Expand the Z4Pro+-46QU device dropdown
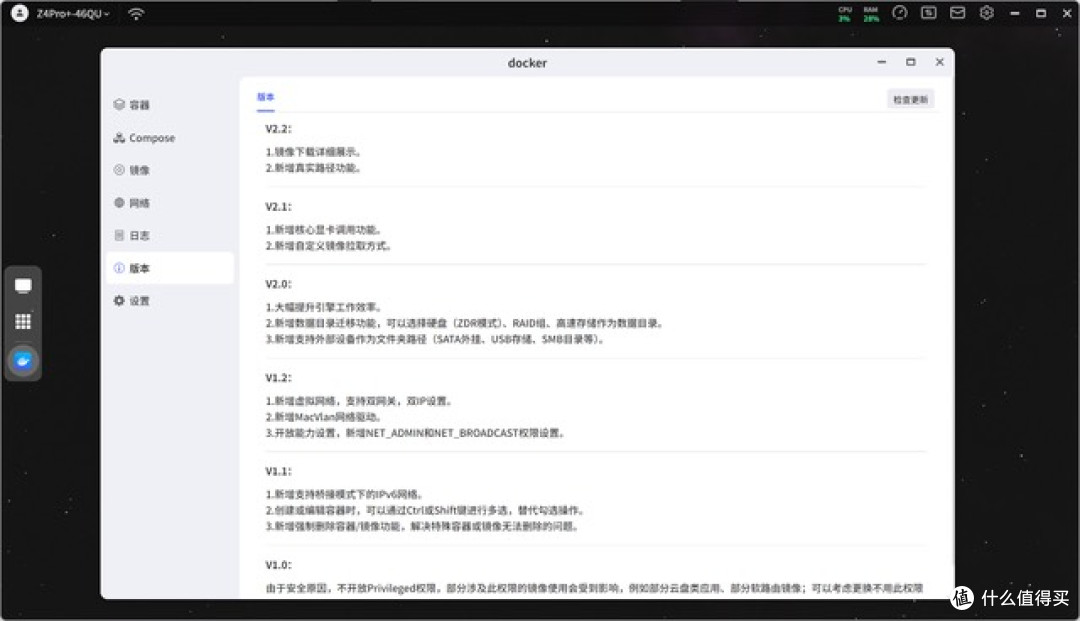 click(73, 14)
